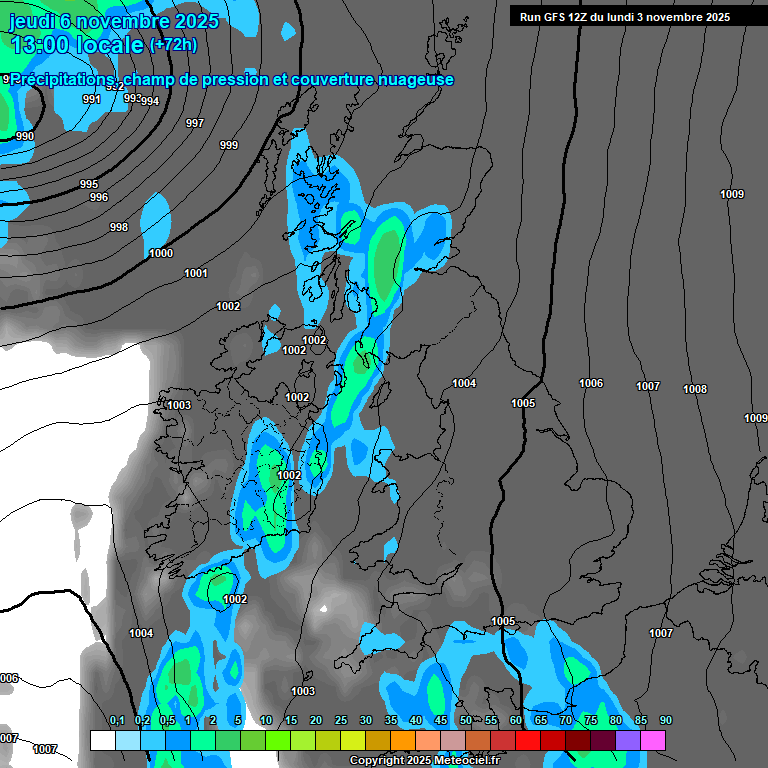
Task: Click the '1000' isobar label
Action: [x=161, y=253]
